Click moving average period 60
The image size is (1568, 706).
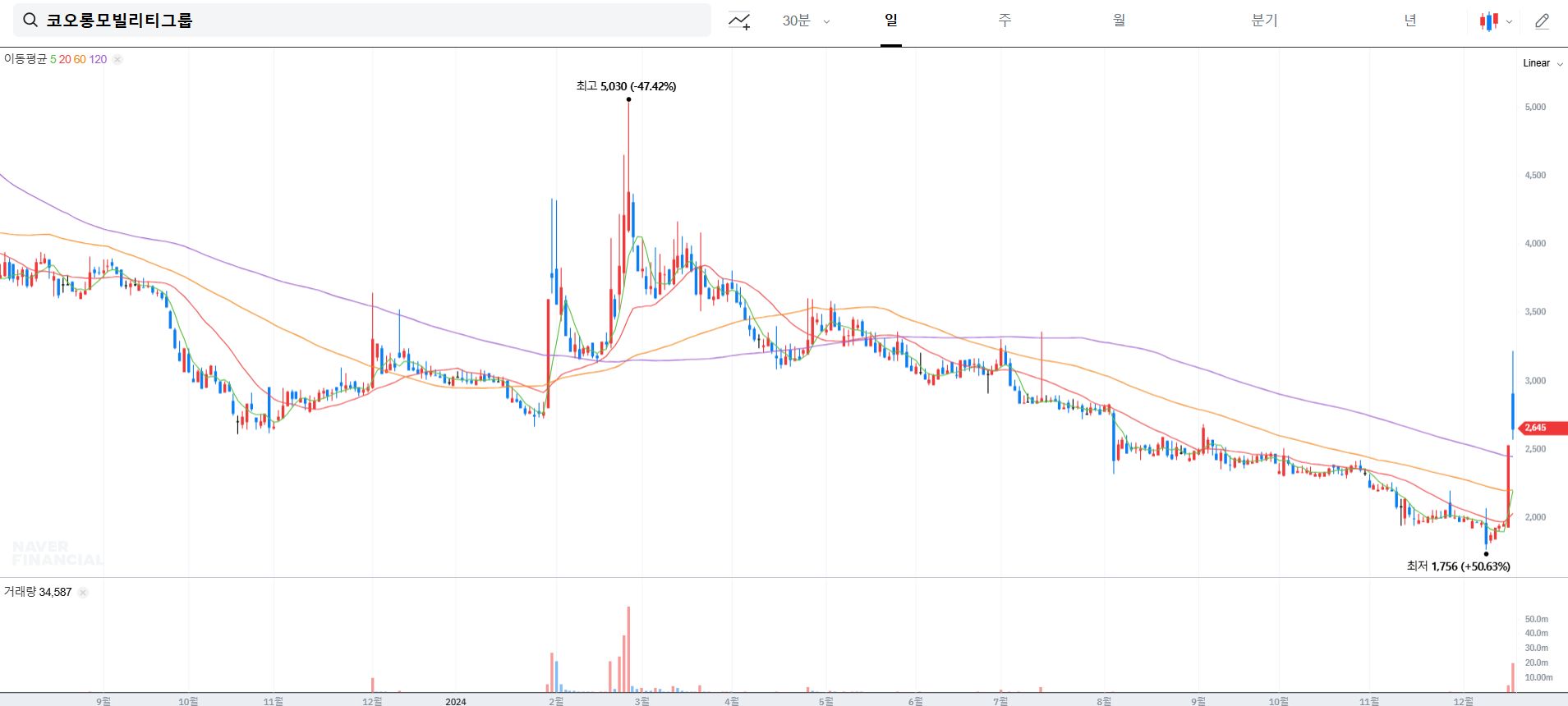coord(80,59)
